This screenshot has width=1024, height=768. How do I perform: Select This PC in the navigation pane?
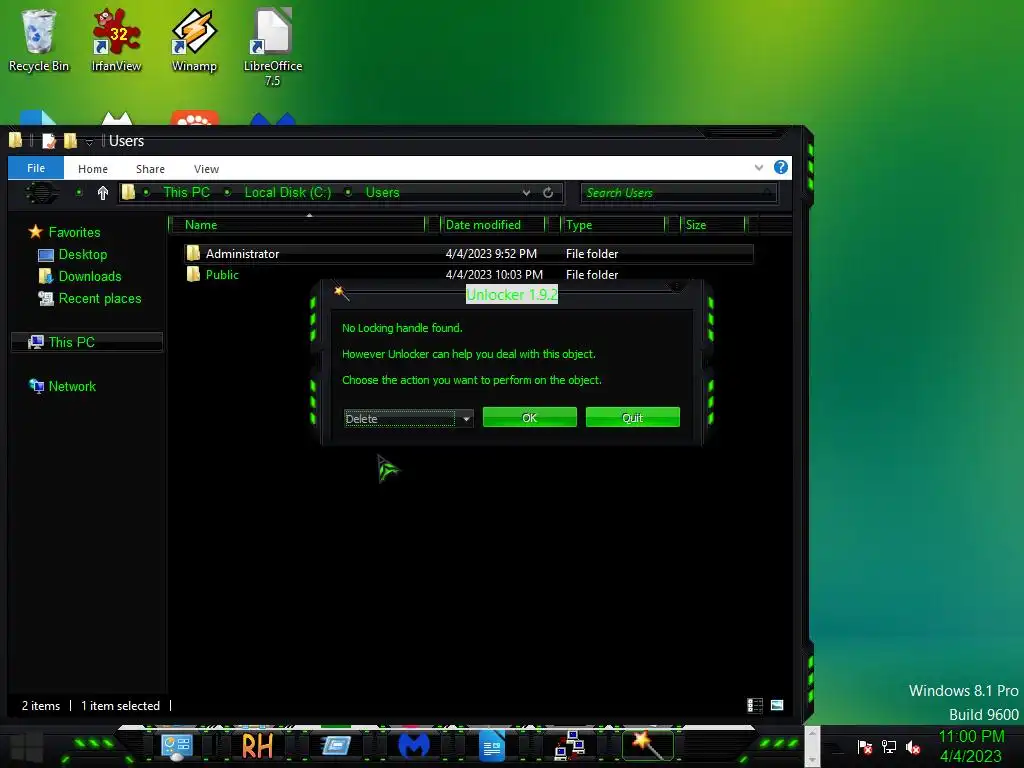(86, 342)
